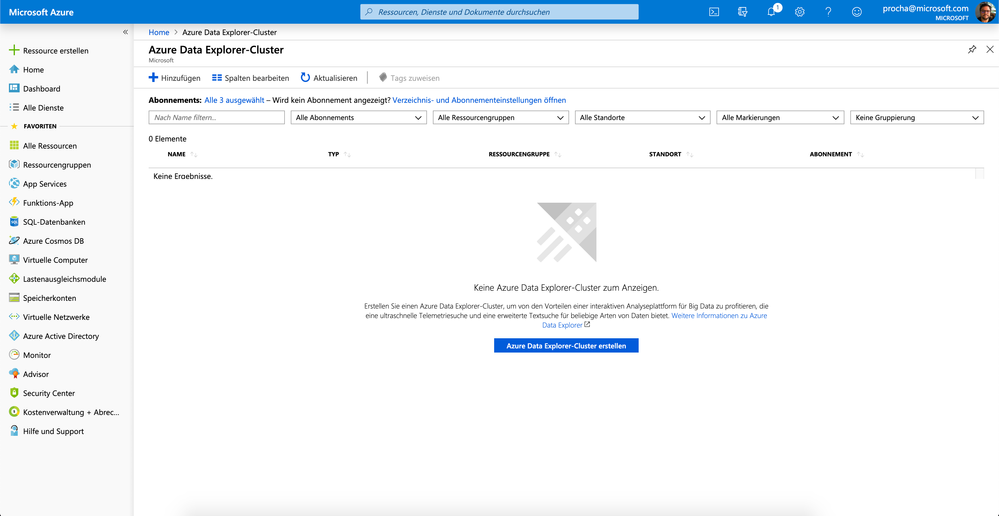Expand the Alle Abonnements dropdown
The height and width of the screenshot is (516, 999).
click(359, 118)
